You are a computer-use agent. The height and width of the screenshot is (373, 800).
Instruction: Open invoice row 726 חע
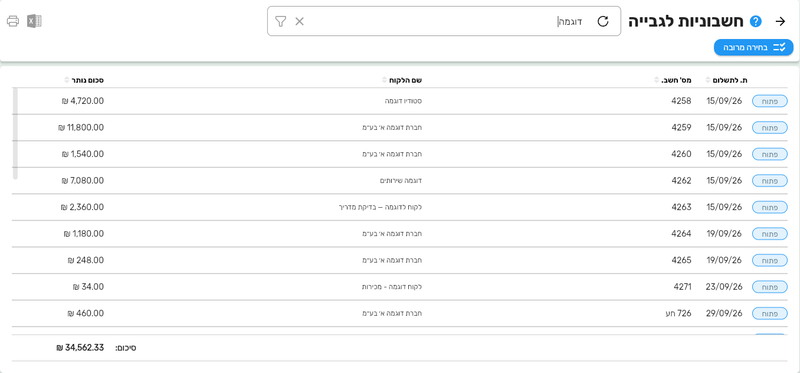coord(399,313)
